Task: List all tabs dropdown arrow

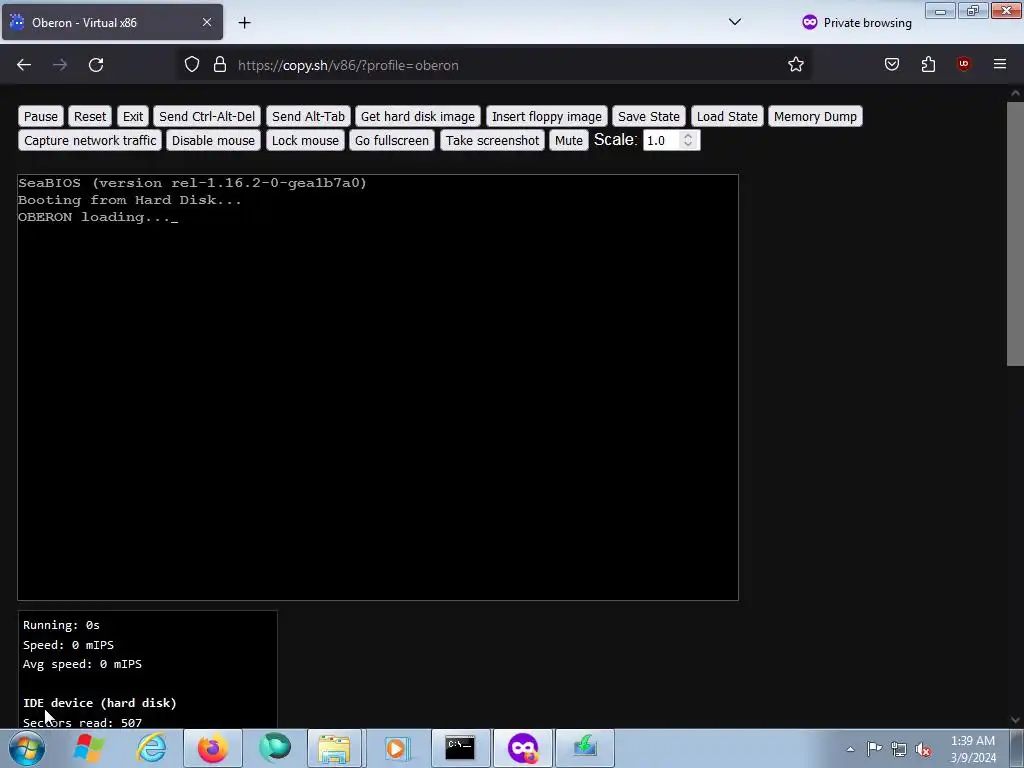Action: (x=735, y=22)
